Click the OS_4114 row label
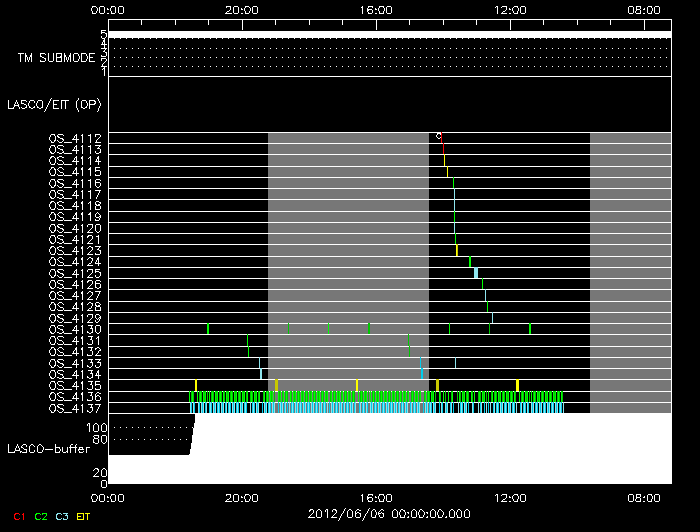The height and width of the screenshot is (532, 700). pos(75,161)
